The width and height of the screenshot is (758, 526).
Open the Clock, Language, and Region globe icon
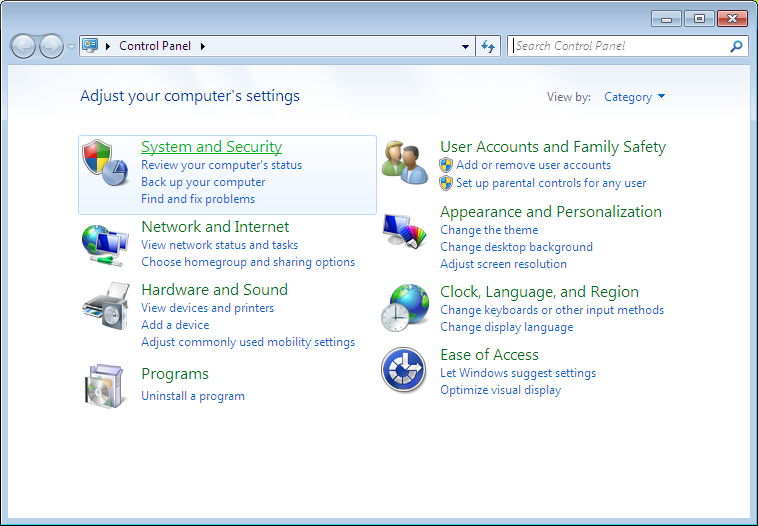click(405, 308)
